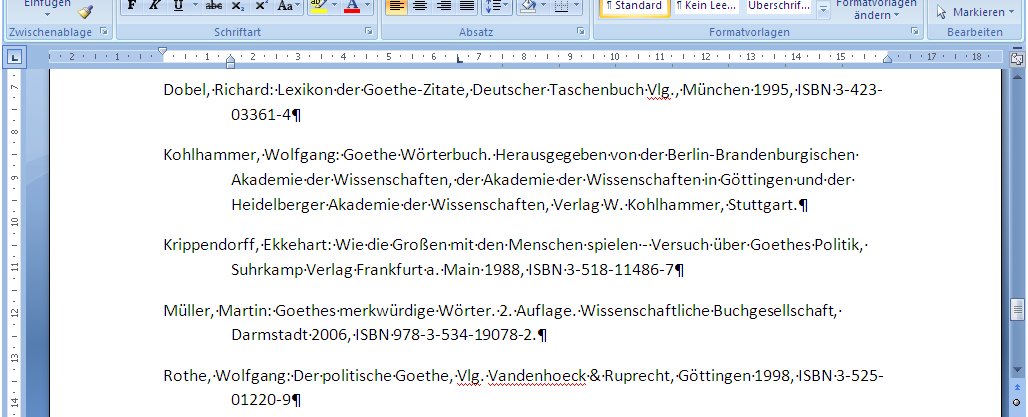Image resolution: width=1028 pixels, height=417 pixels.
Task: Click the name 'Krippendorff' in the document
Action: (209, 245)
